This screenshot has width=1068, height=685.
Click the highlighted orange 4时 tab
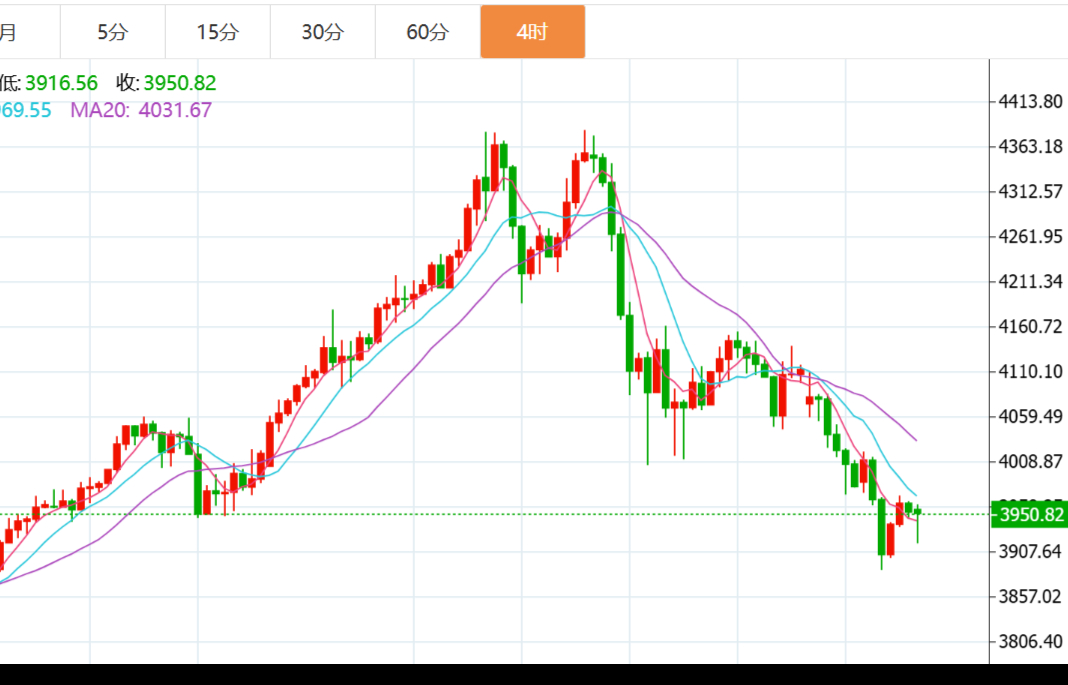click(x=532, y=32)
